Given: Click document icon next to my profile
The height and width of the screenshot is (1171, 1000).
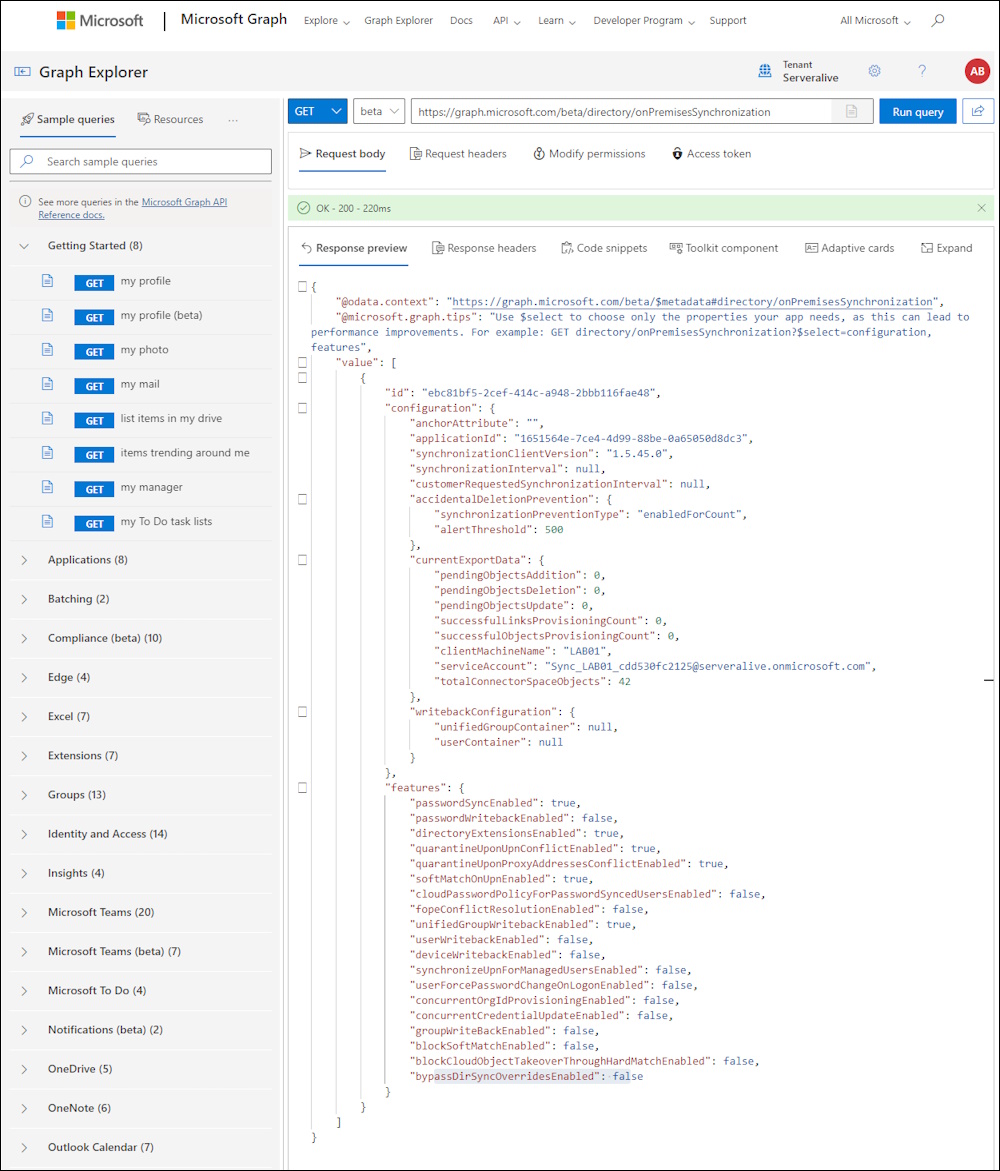Looking at the screenshot, I should point(48,281).
